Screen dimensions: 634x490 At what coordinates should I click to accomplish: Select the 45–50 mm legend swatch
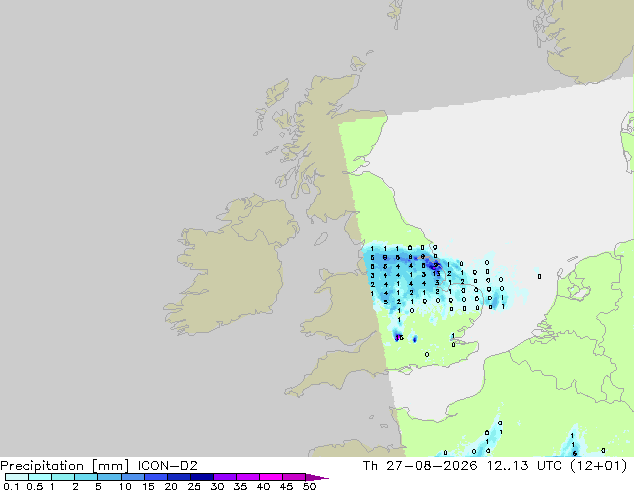click(294, 477)
